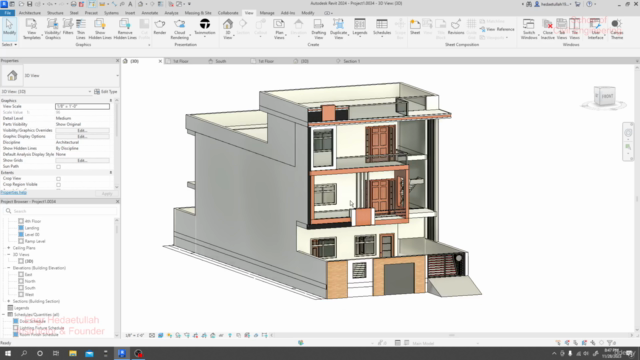
Task: Open the Revisions tool
Action: (456, 27)
